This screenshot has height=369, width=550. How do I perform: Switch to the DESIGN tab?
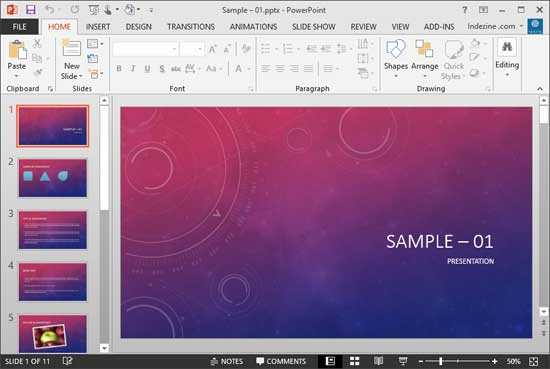(139, 27)
